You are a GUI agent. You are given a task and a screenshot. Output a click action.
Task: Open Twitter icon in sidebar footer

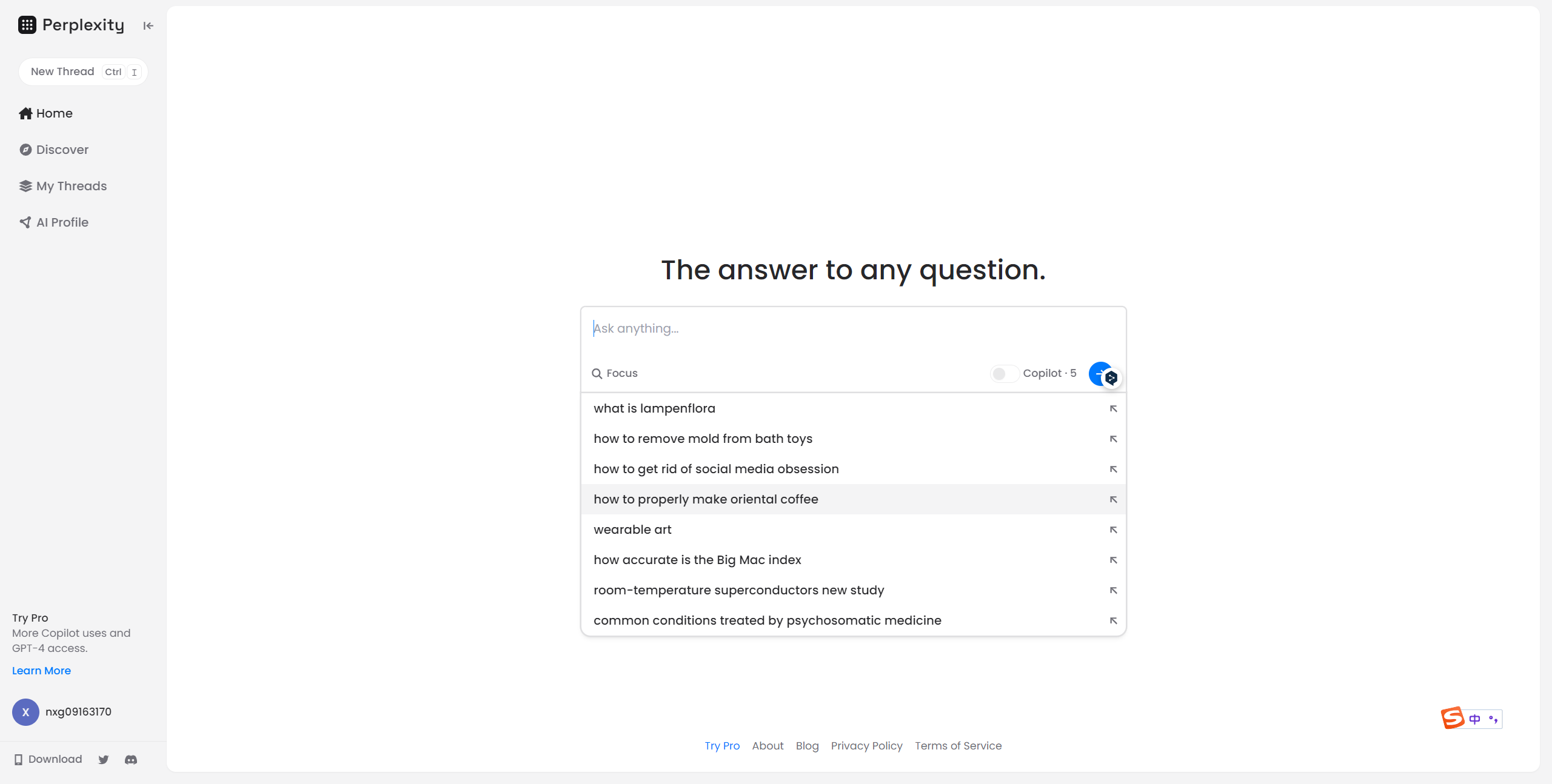click(104, 759)
